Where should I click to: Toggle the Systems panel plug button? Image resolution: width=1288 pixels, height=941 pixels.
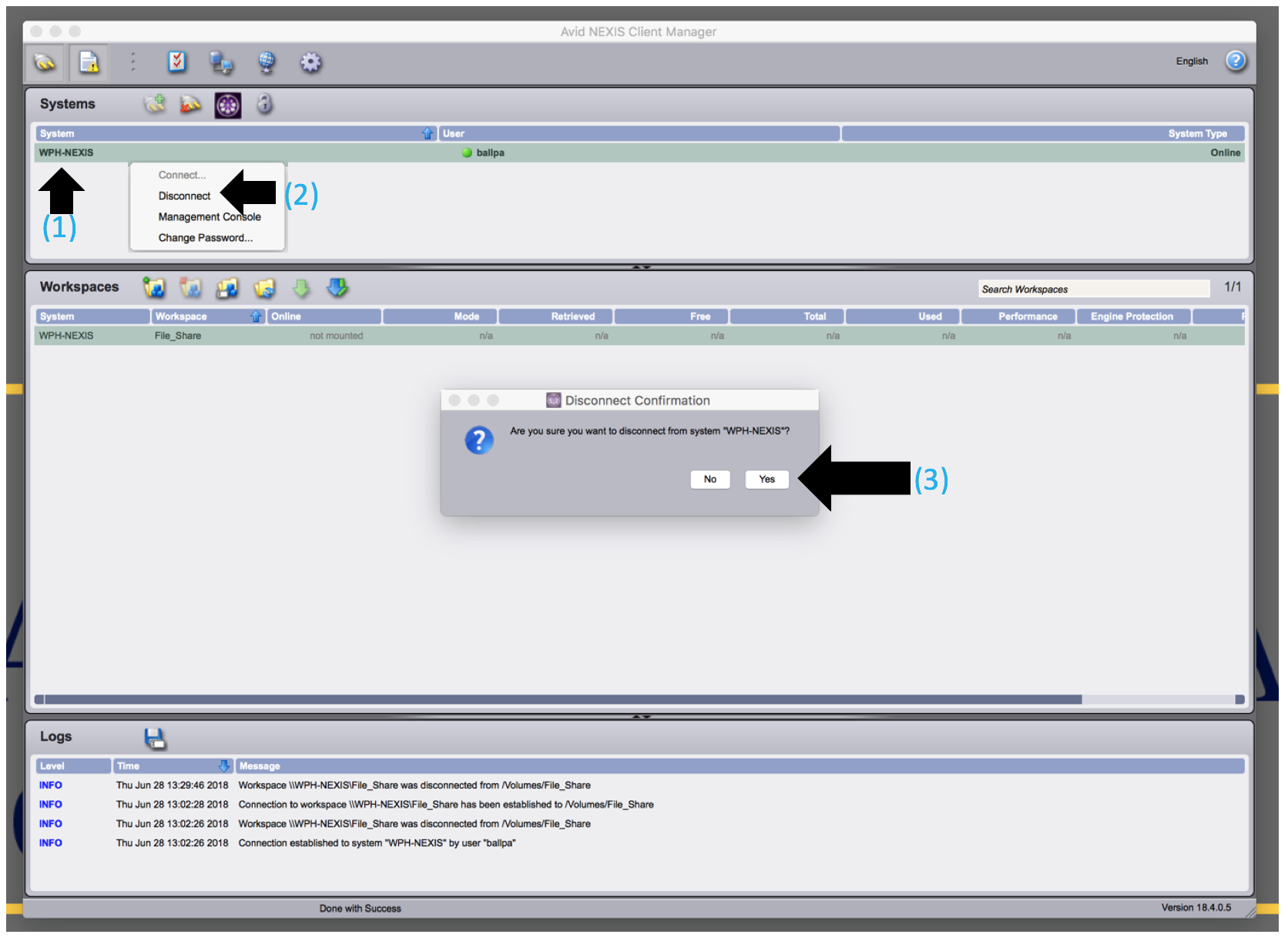(x=45, y=62)
